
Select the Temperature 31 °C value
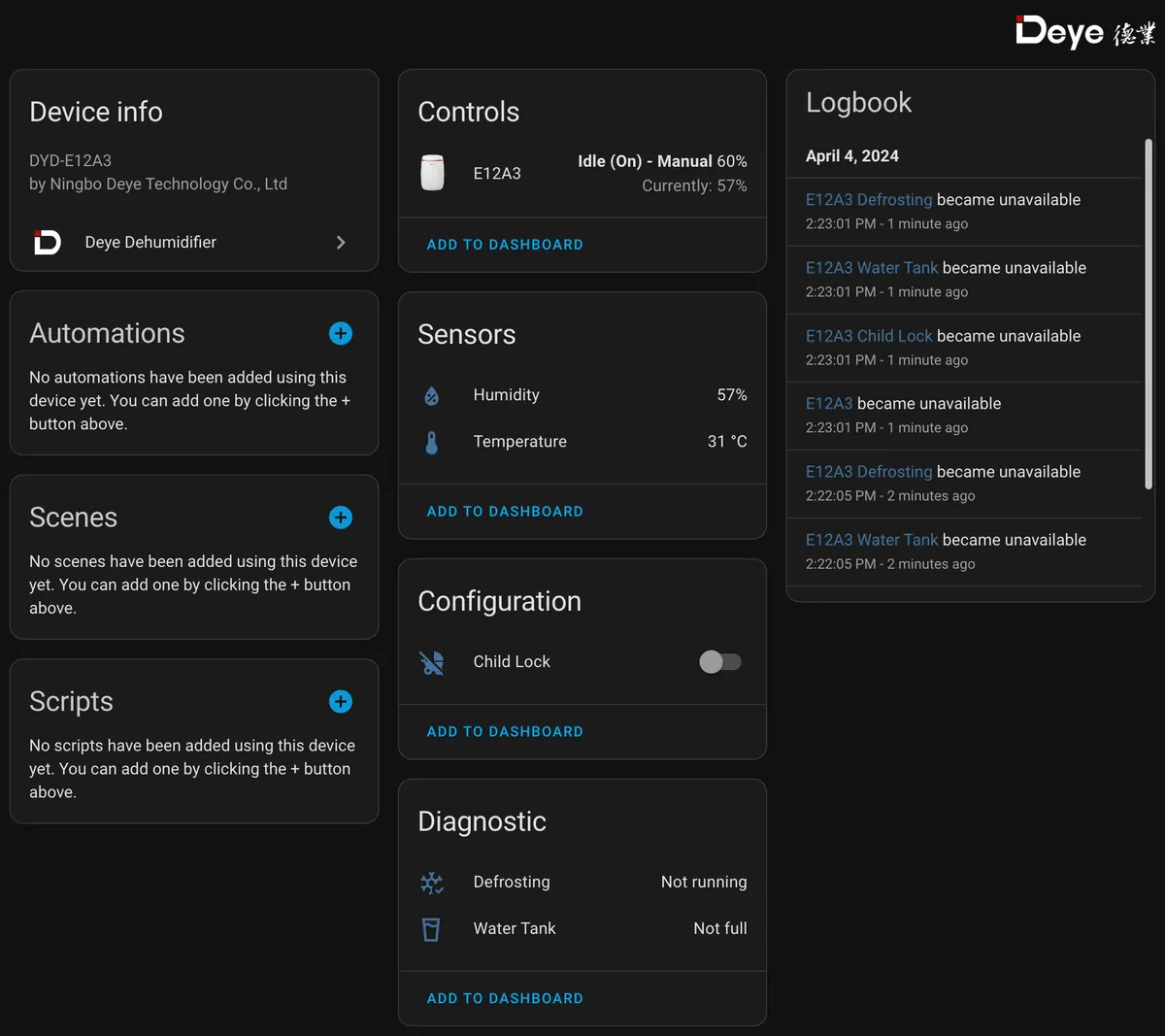tap(727, 442)
